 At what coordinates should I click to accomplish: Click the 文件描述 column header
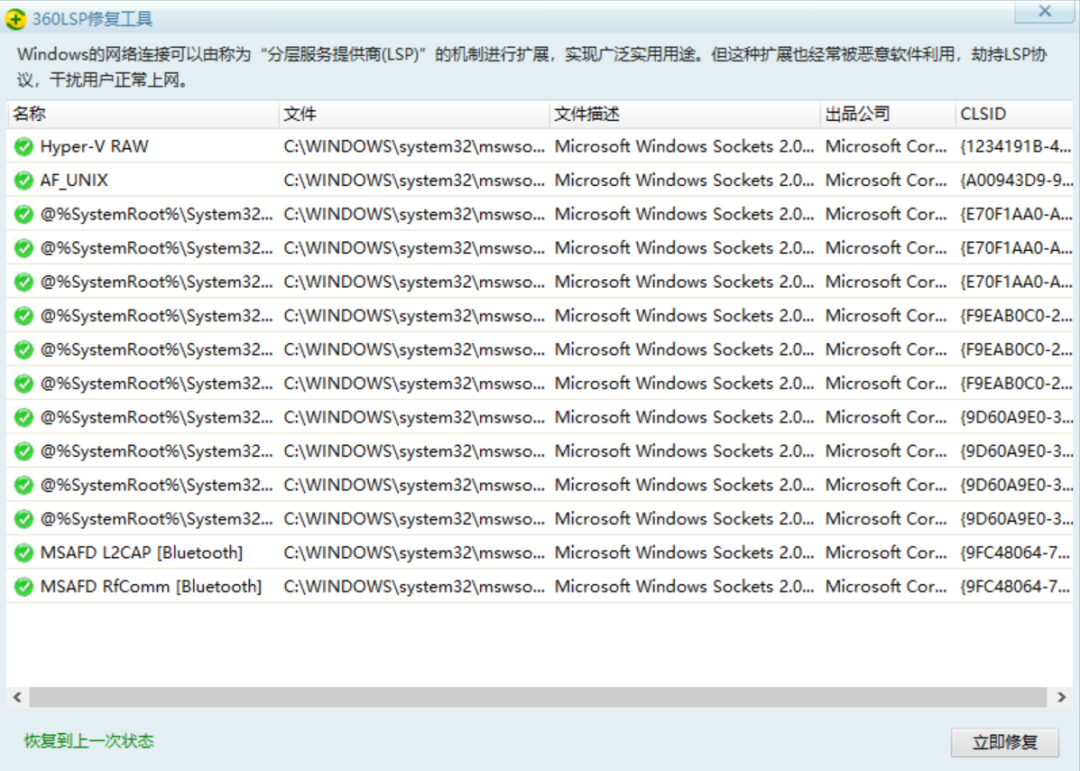pos(685,114)
